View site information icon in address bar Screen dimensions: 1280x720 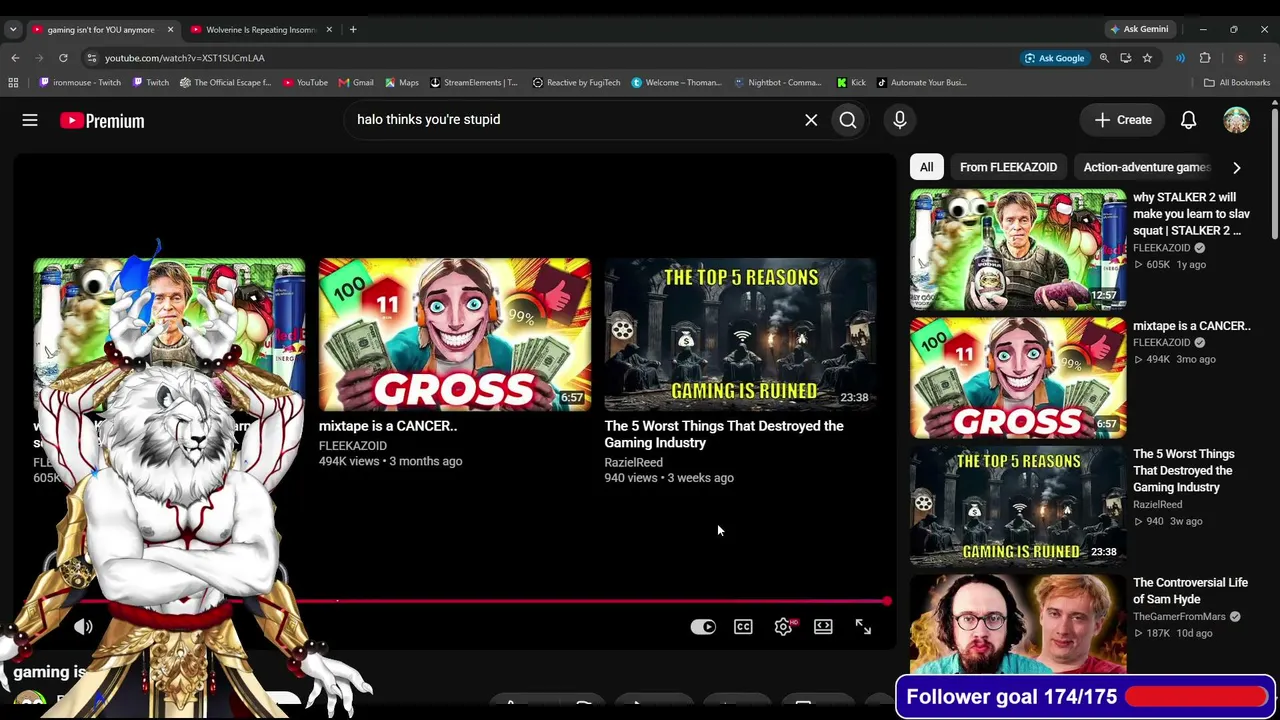click(92, 58)
